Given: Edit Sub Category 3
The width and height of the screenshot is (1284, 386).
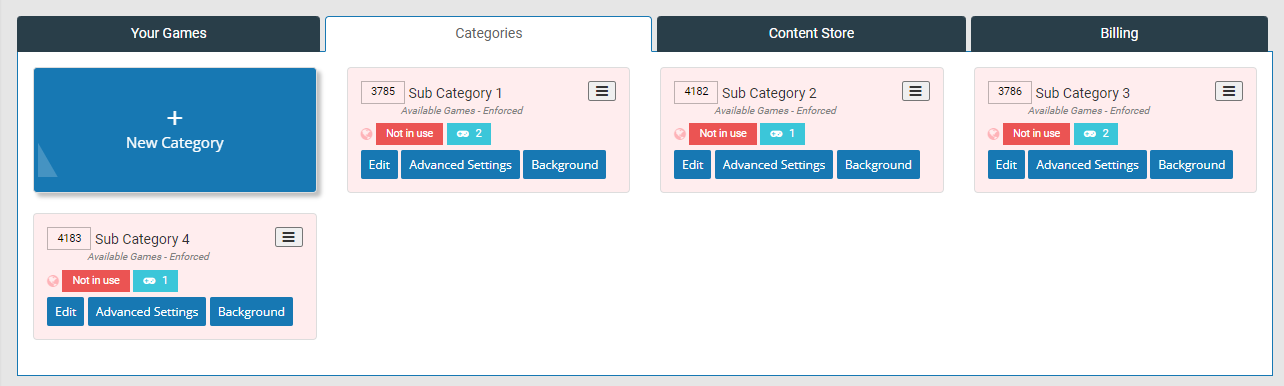Looking at the screenshot, I should click(x=1006, y=165).
